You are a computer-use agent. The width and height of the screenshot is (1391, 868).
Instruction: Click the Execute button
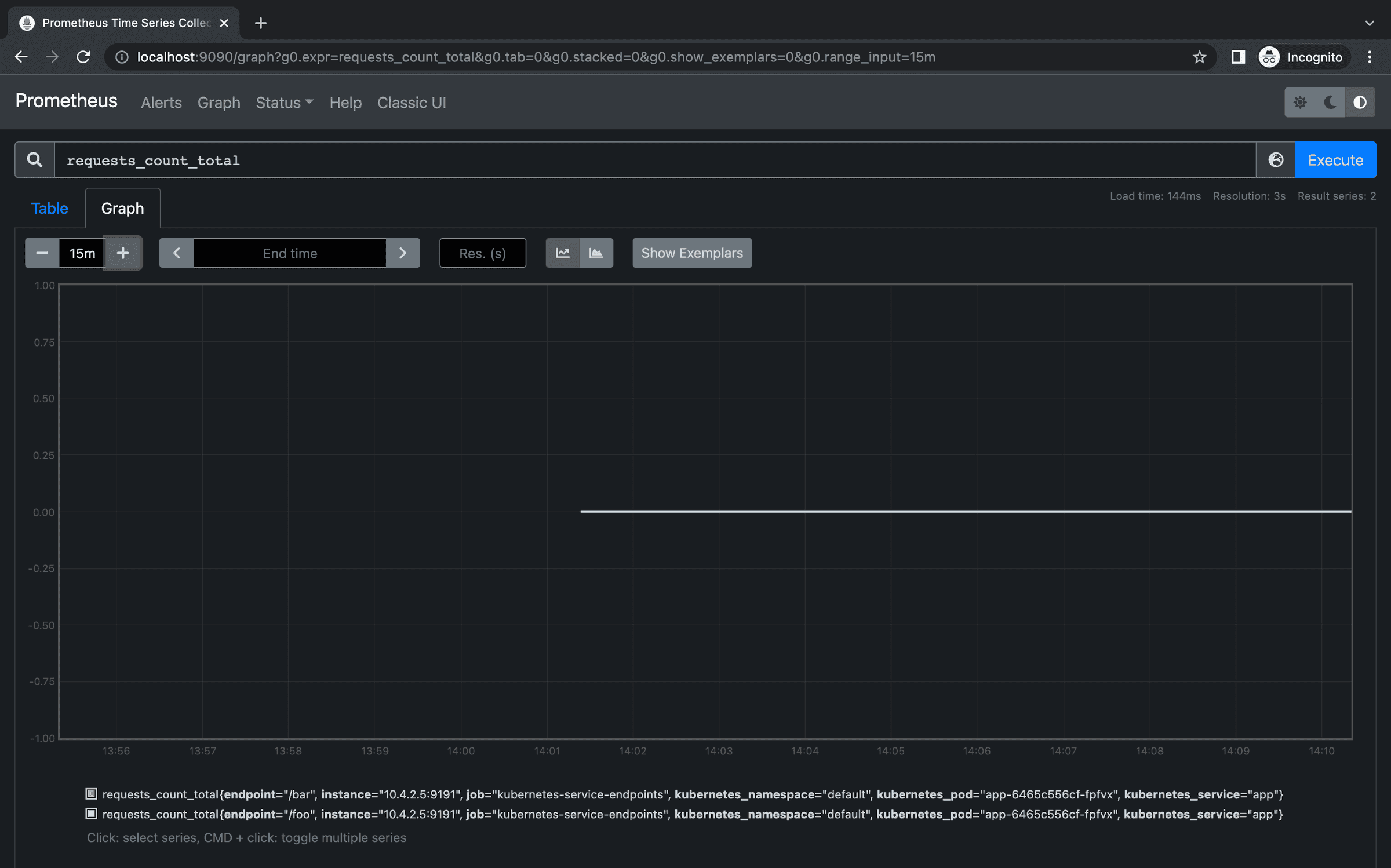pos(1335,159)
